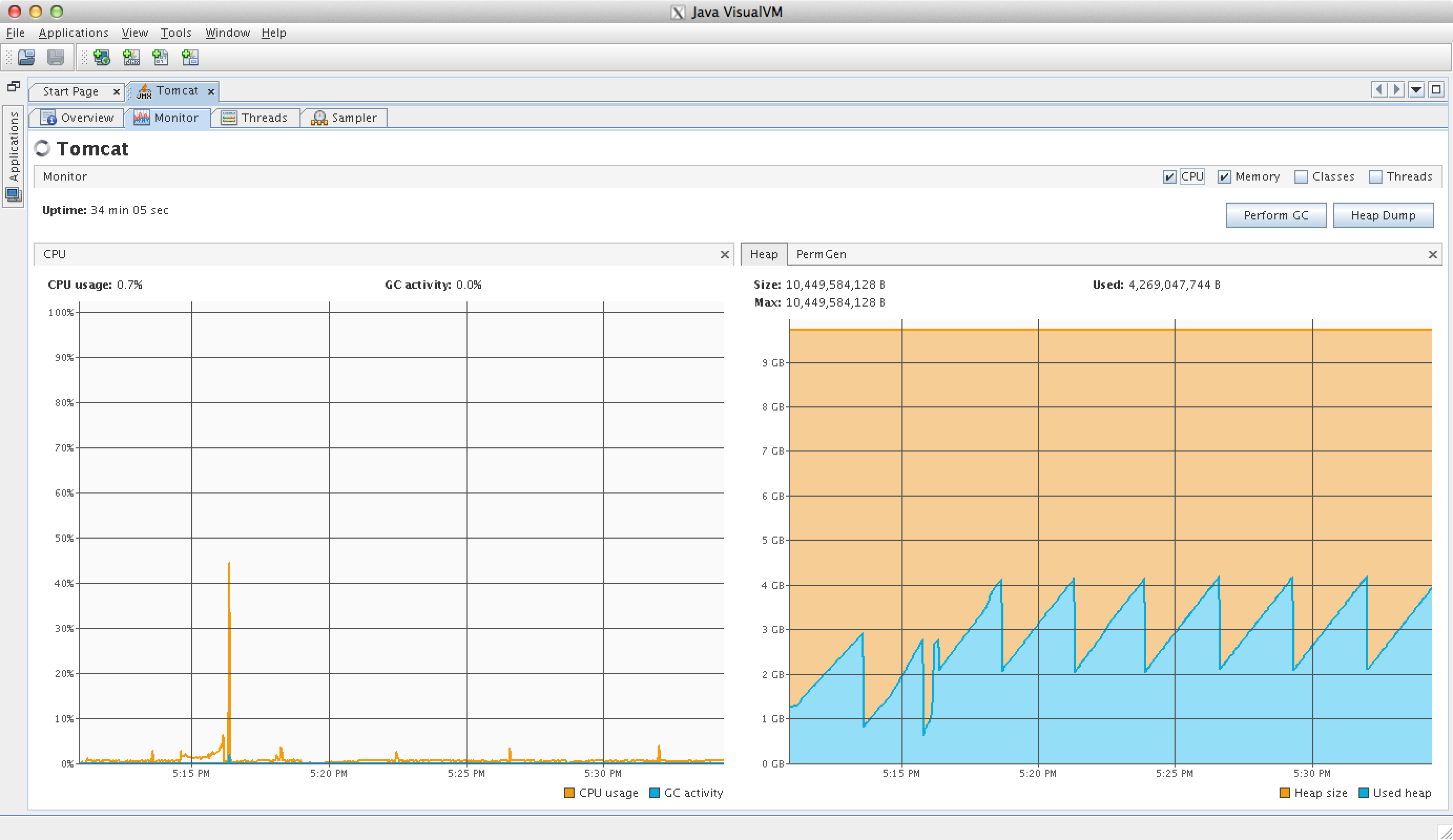This screenshot has height=840, width=1453.
Task: Click the GC activity 0.0% value
Action: point(469,285)
